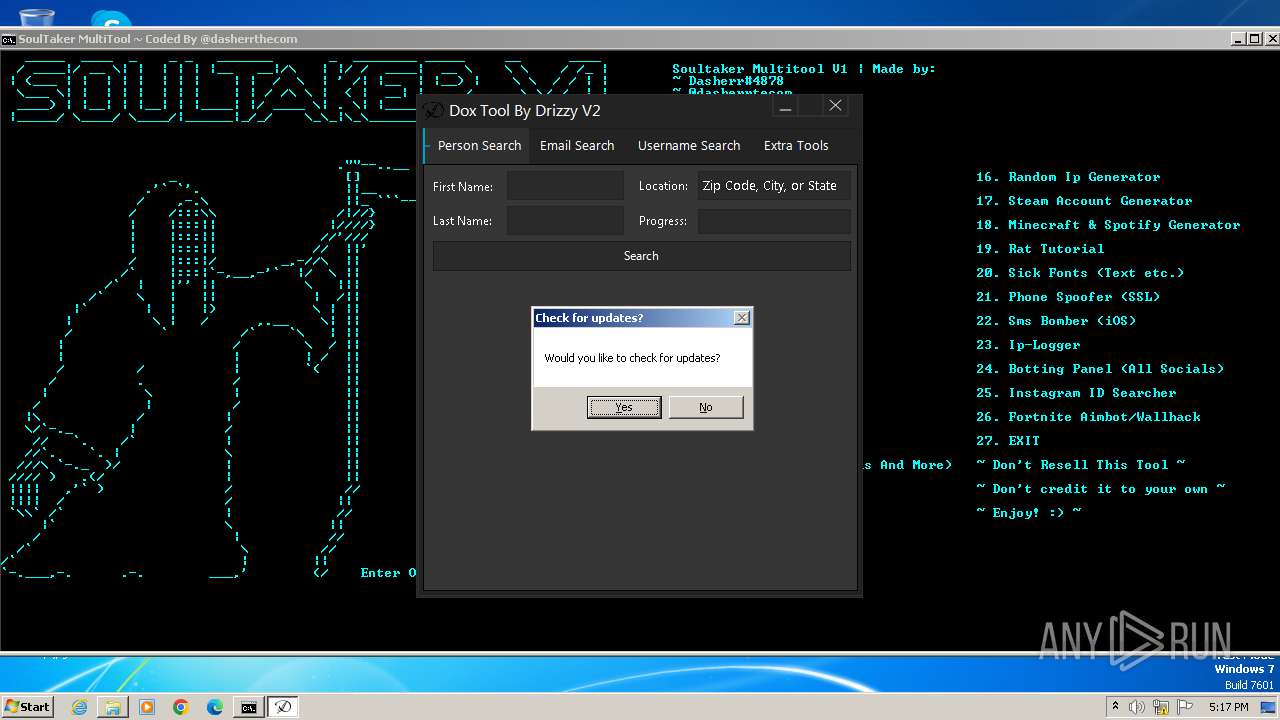1280x720 pixels.
Task: Maximize the SoulTaker MultiTool console window
Action: point(1254,39)
